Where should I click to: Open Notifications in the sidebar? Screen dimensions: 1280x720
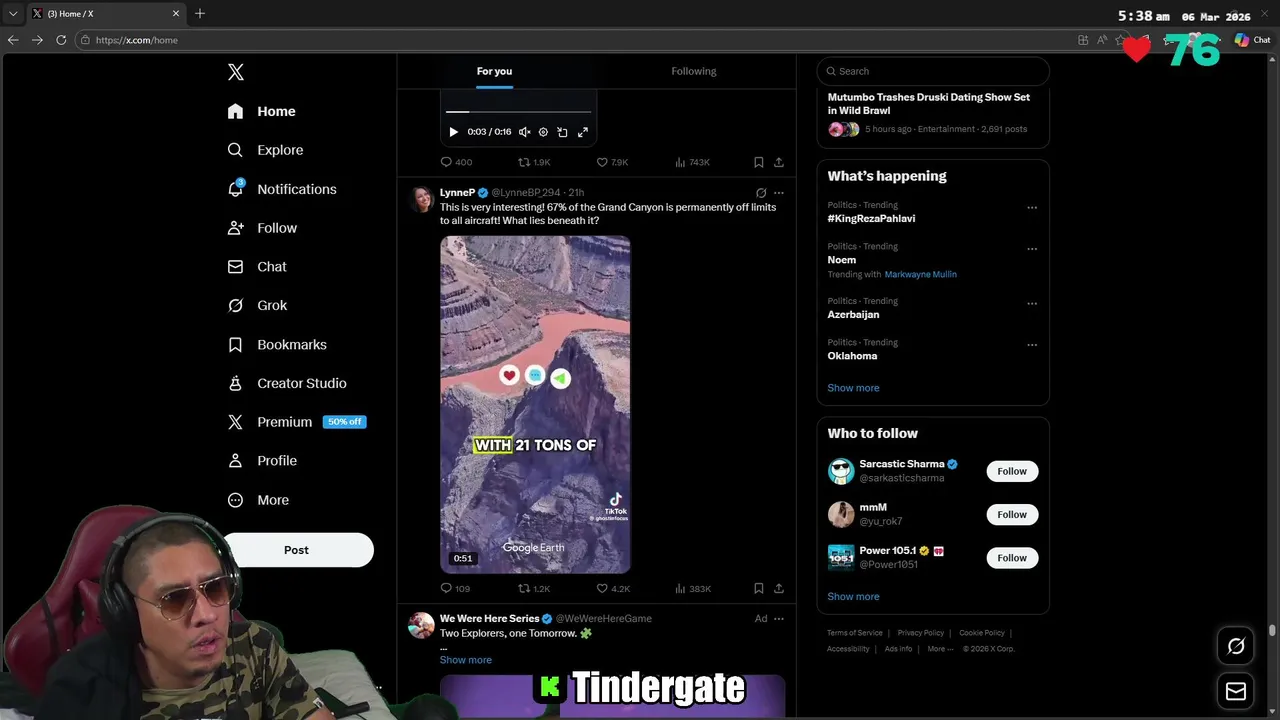tap(282, 189)
